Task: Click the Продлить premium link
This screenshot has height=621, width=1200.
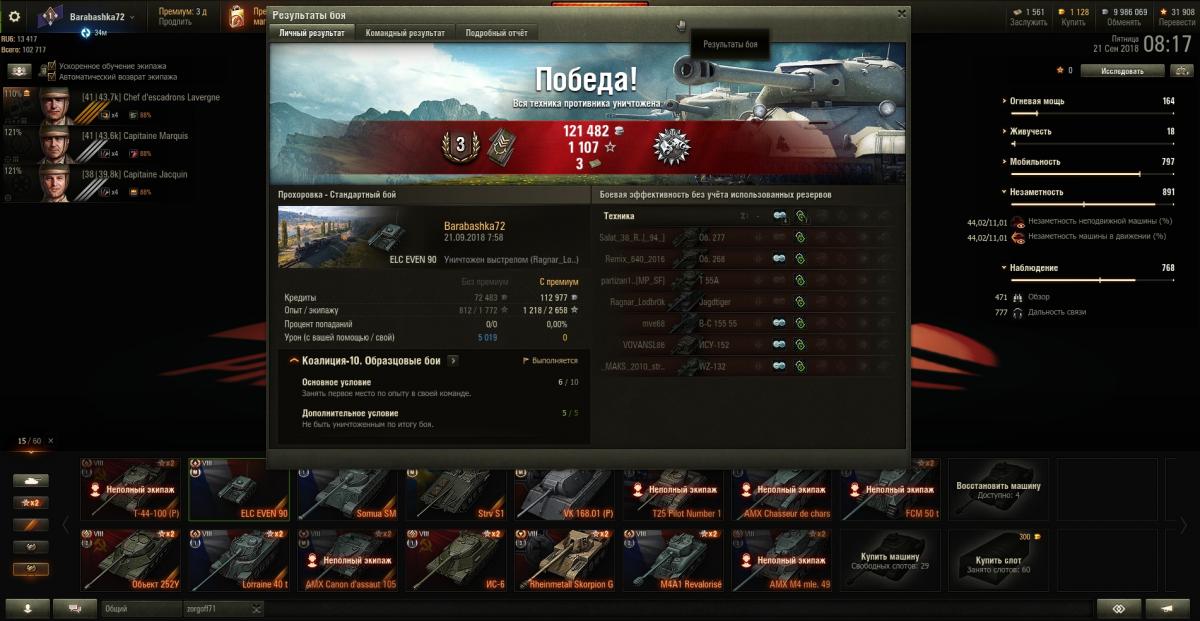Action: pyautogui.click(x=175, y=22)
